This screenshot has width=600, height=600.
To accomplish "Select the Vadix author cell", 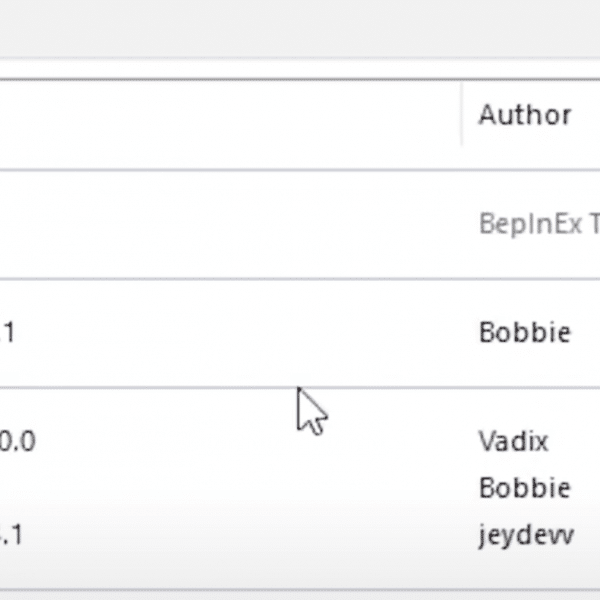I will 513,441.
